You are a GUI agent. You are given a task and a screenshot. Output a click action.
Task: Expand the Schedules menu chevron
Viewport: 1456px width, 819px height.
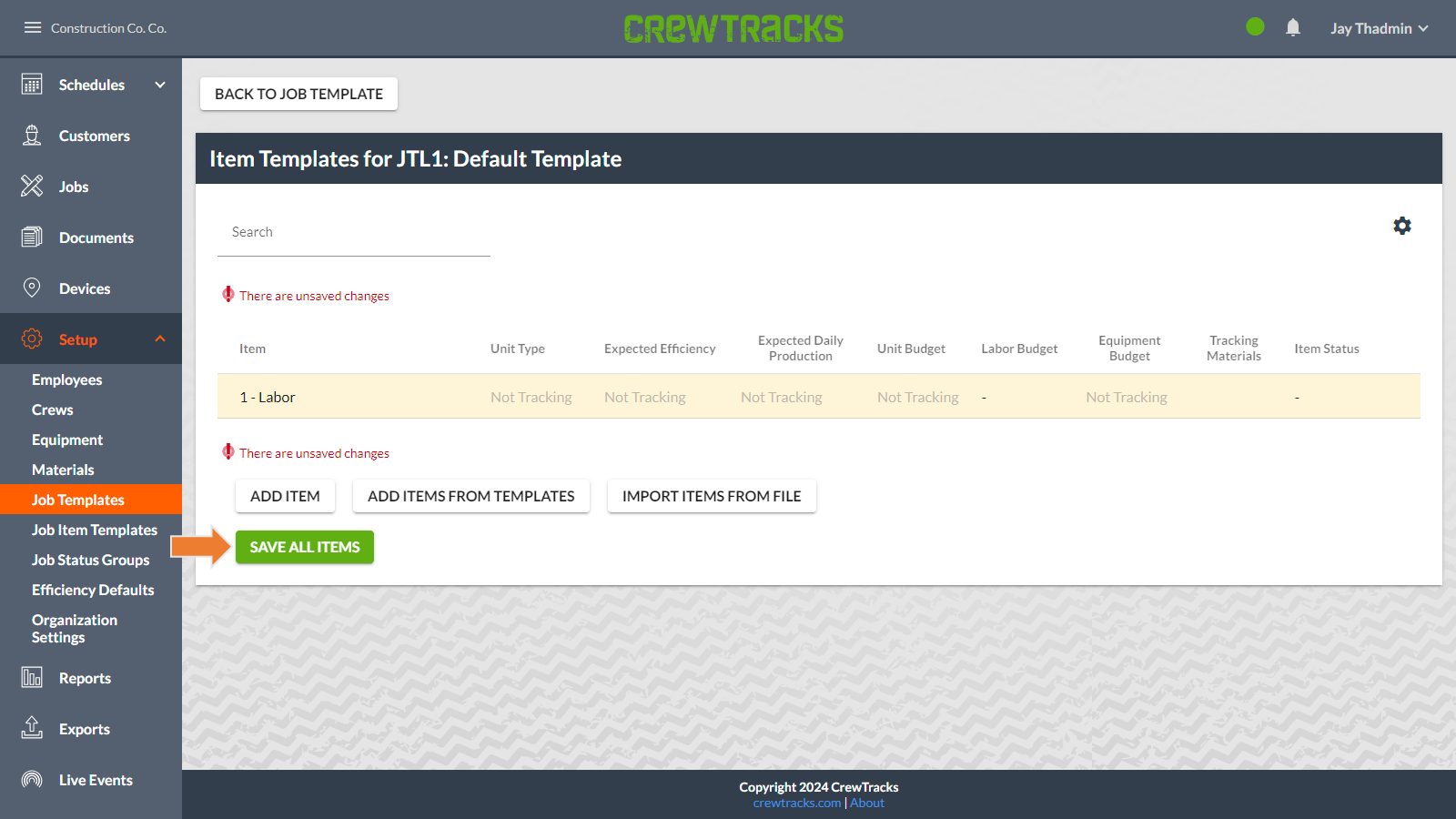(160, 85)
